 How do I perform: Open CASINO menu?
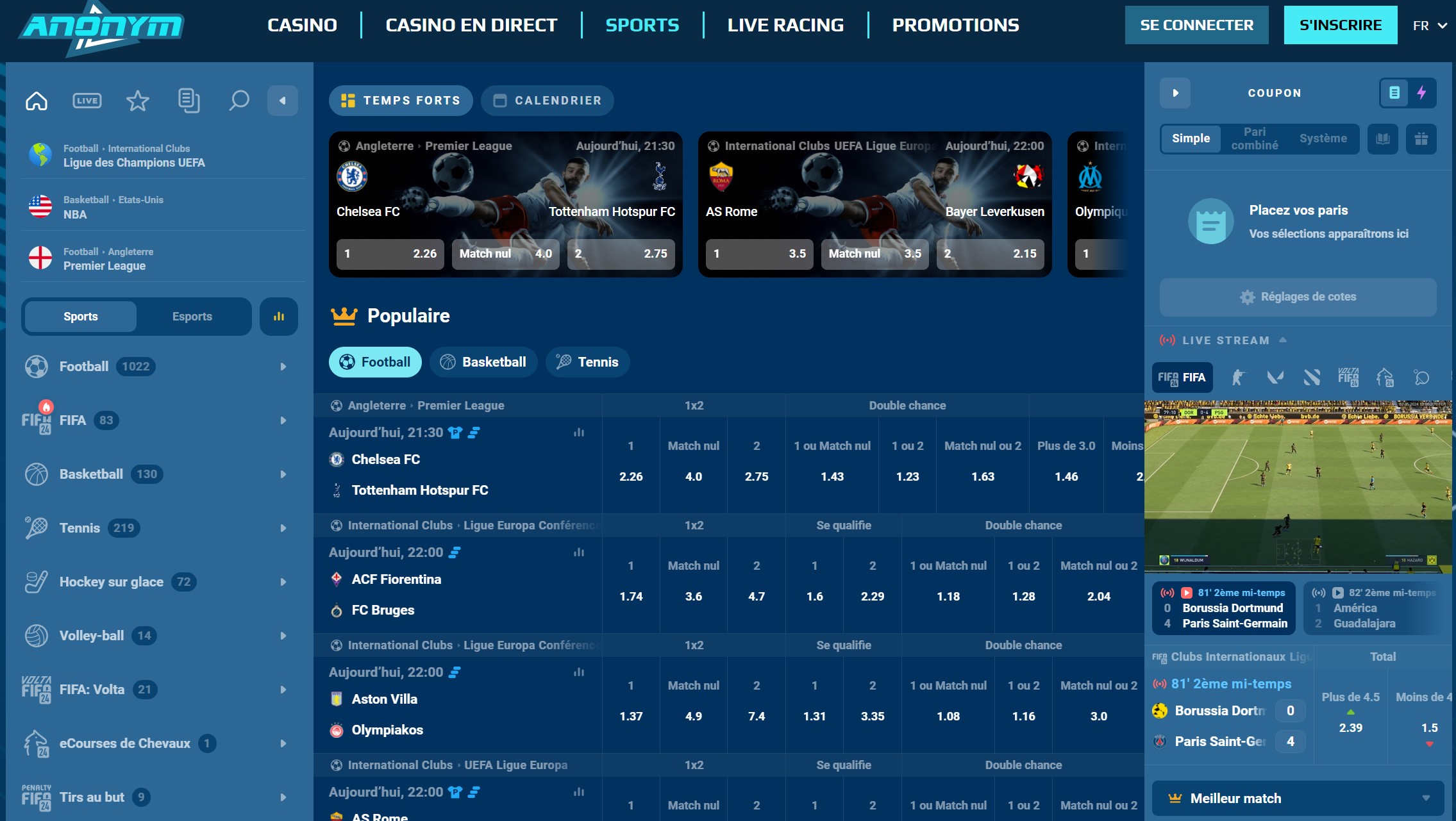302,25
